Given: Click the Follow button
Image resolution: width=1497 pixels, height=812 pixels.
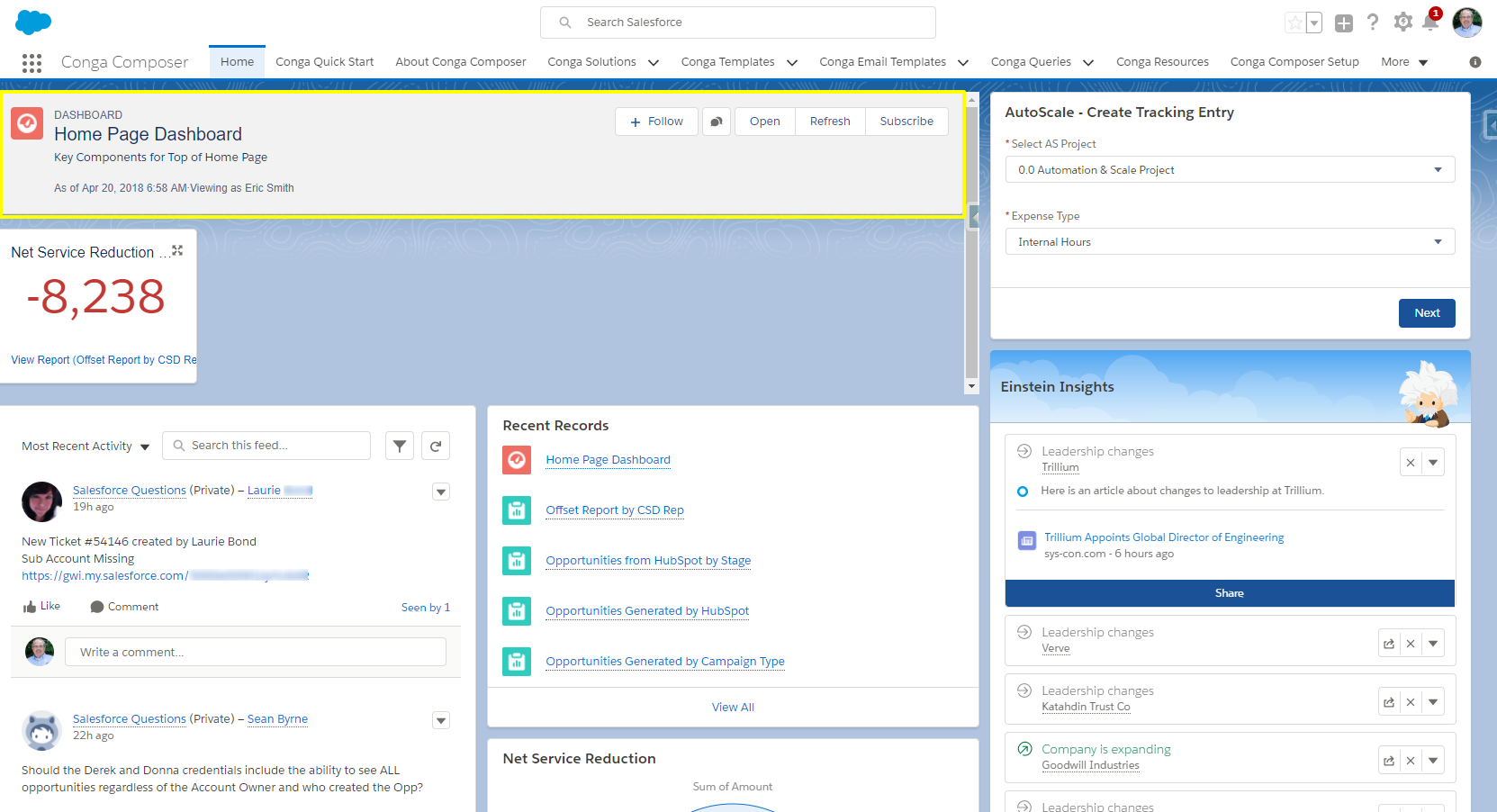Looking at the screenshot, I should 656,122.
